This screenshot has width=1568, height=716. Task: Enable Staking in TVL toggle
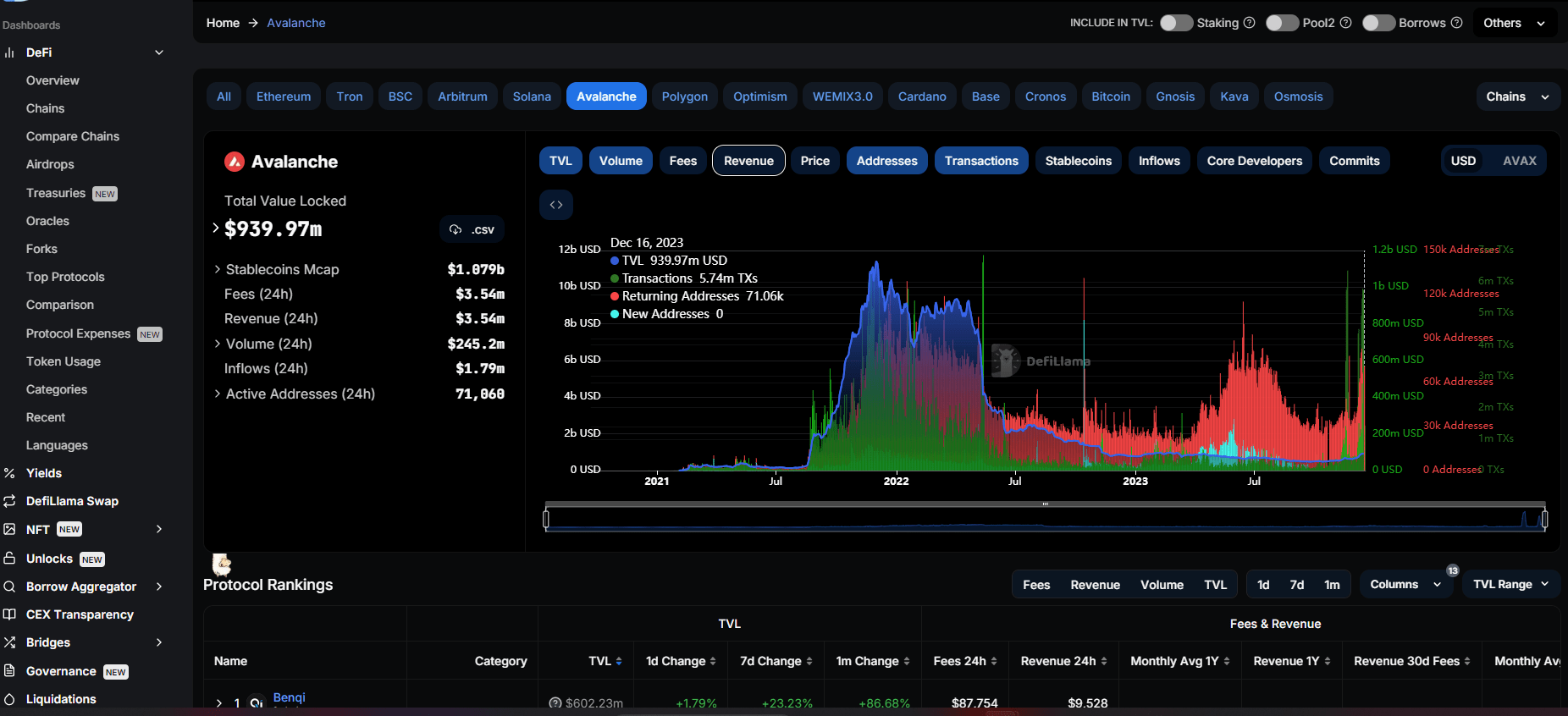click(x=1176, y=23)
